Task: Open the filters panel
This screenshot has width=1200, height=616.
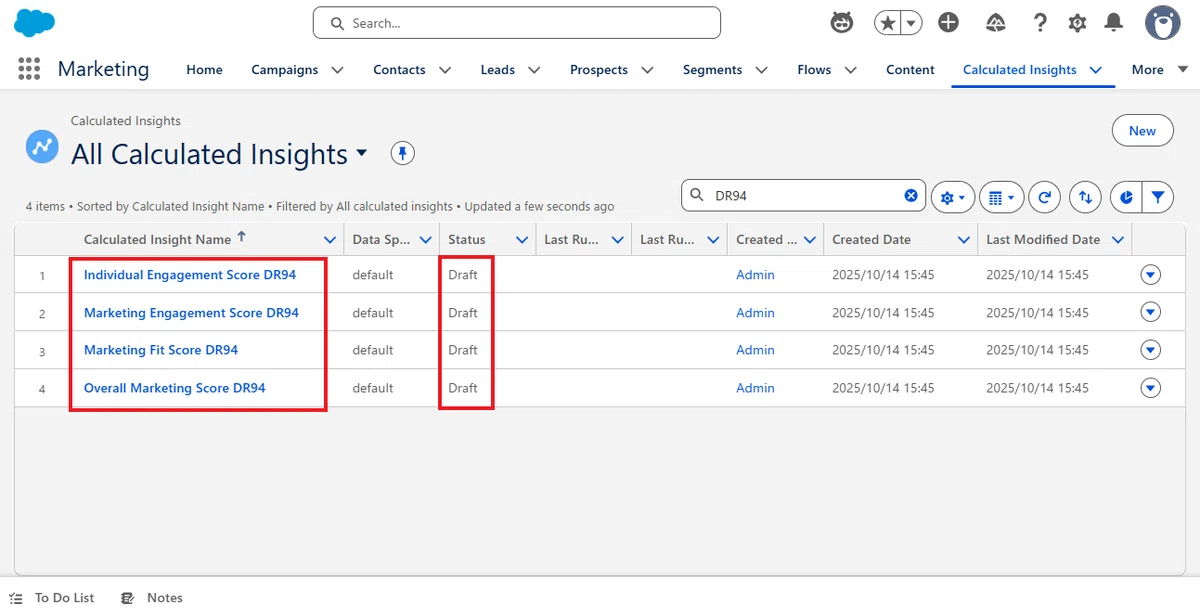Action: click(x=1157, y=198)
